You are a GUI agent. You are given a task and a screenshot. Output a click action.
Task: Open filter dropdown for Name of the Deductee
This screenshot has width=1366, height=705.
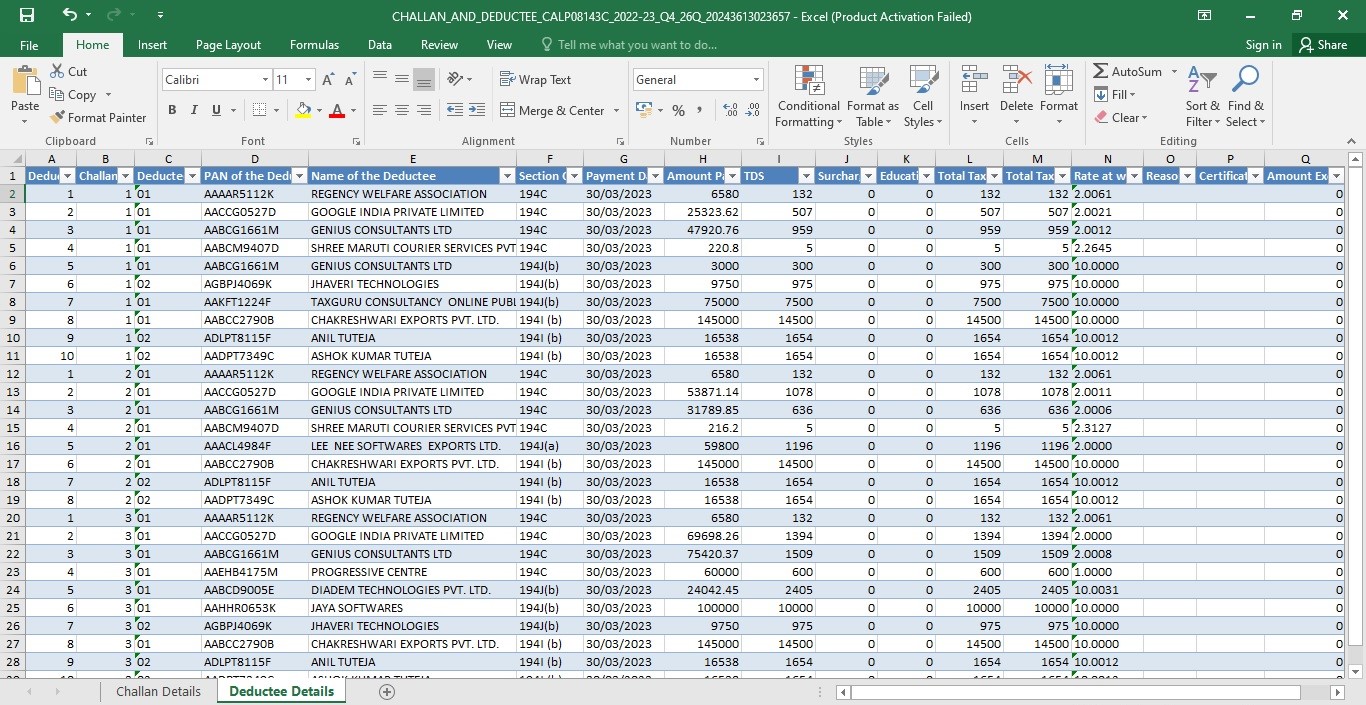pyautogui.click(x=506, y=176)
